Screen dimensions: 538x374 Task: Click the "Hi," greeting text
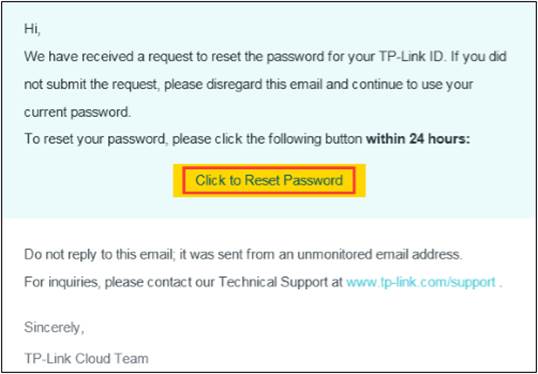point(32,29)
